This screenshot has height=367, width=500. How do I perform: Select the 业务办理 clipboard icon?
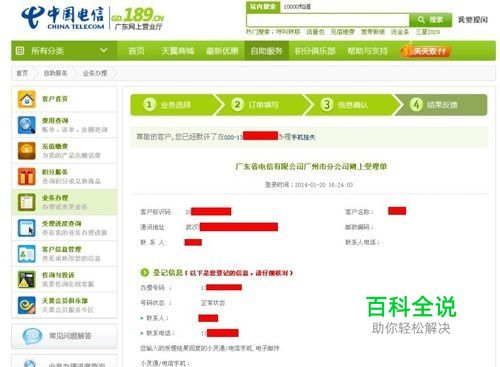pos(27,202)
